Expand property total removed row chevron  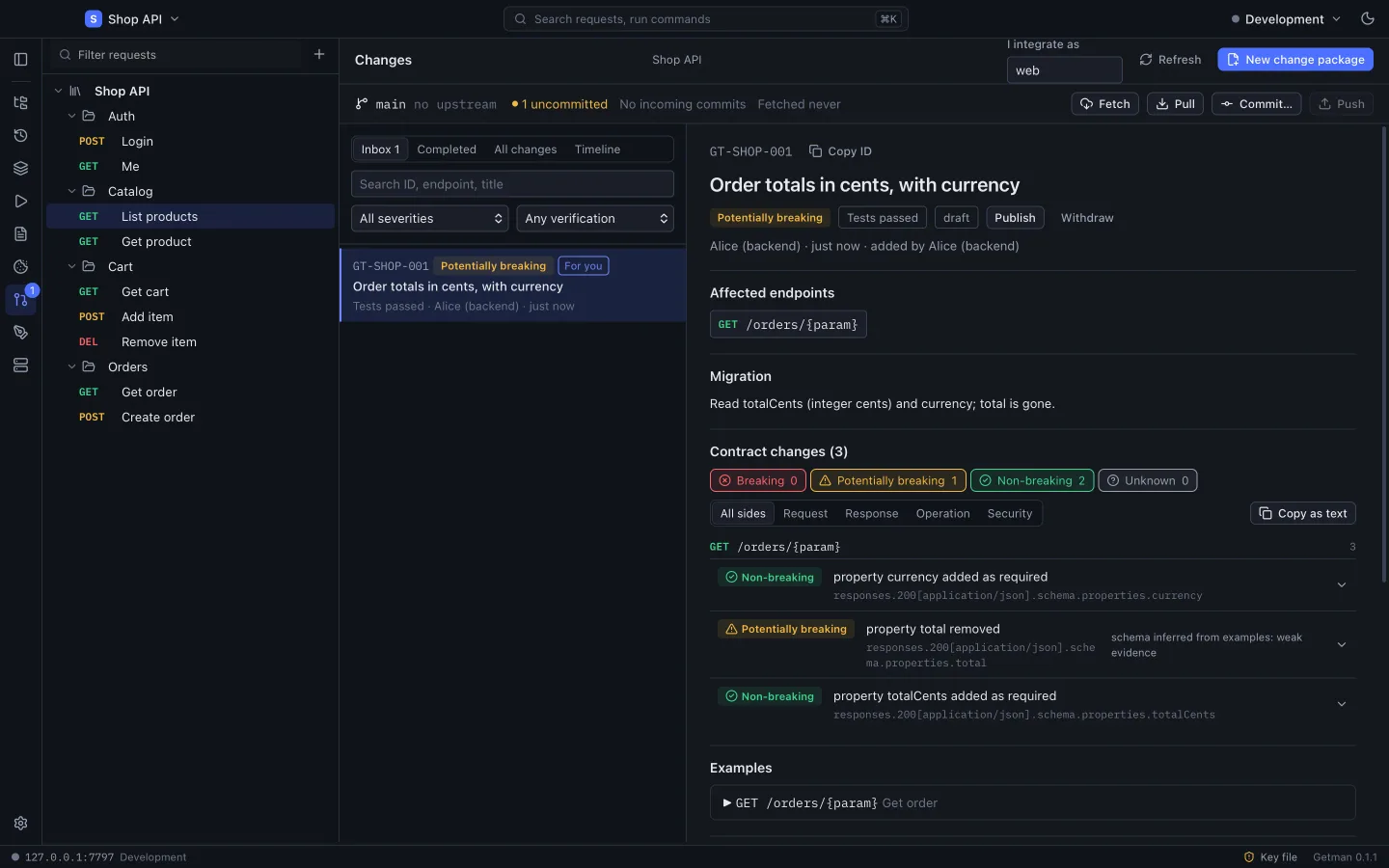tap(1341, 645)
